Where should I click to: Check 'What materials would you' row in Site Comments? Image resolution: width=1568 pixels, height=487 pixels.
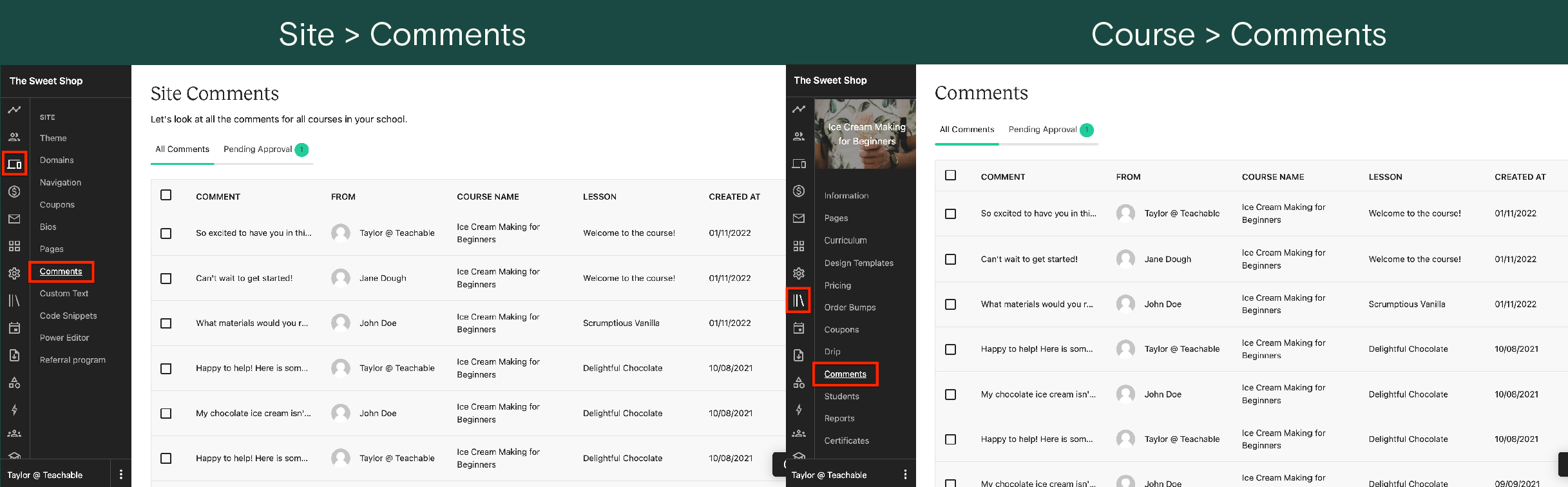tap(166, 323)
